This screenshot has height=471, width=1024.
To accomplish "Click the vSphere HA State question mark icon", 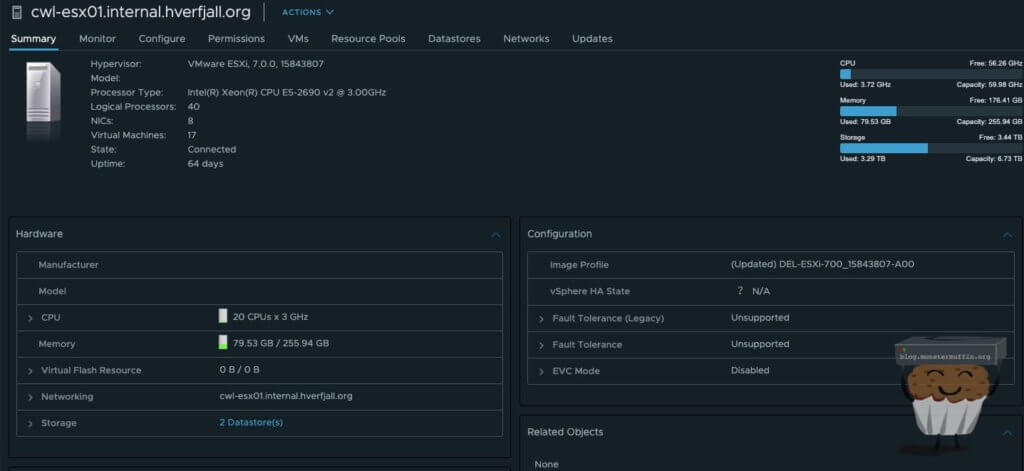I will 740,291.
